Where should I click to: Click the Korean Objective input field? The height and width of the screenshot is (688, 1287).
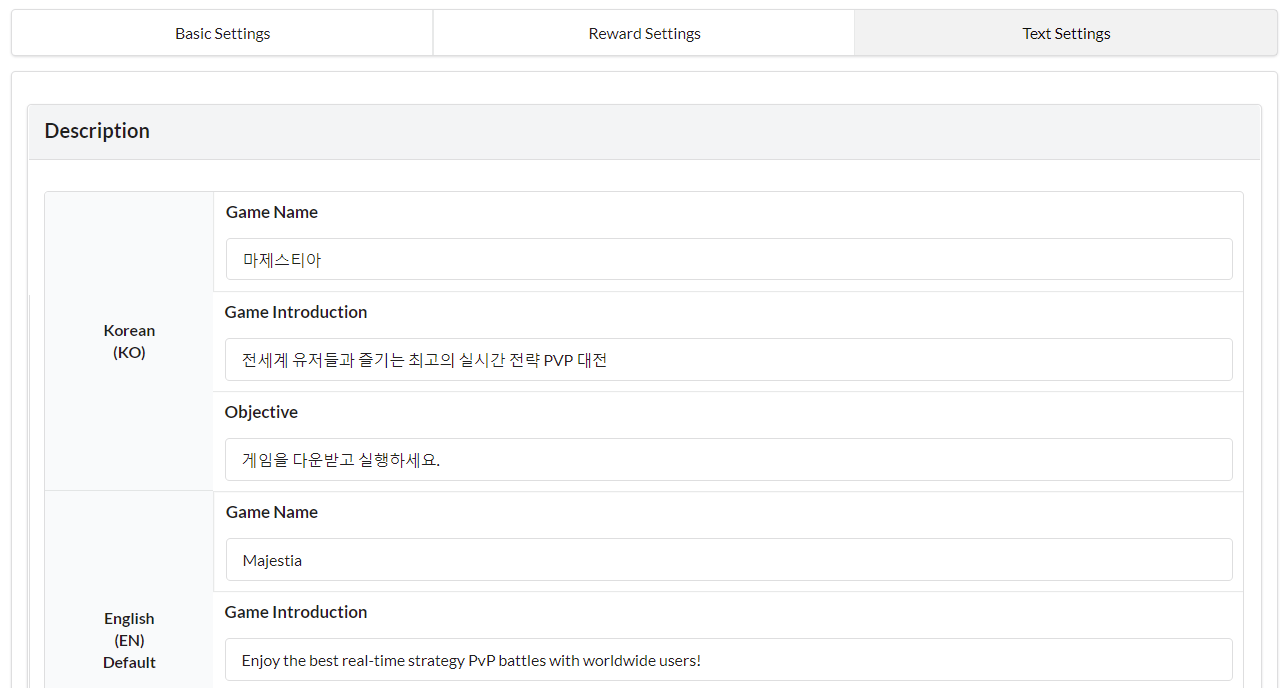[728, 459]
